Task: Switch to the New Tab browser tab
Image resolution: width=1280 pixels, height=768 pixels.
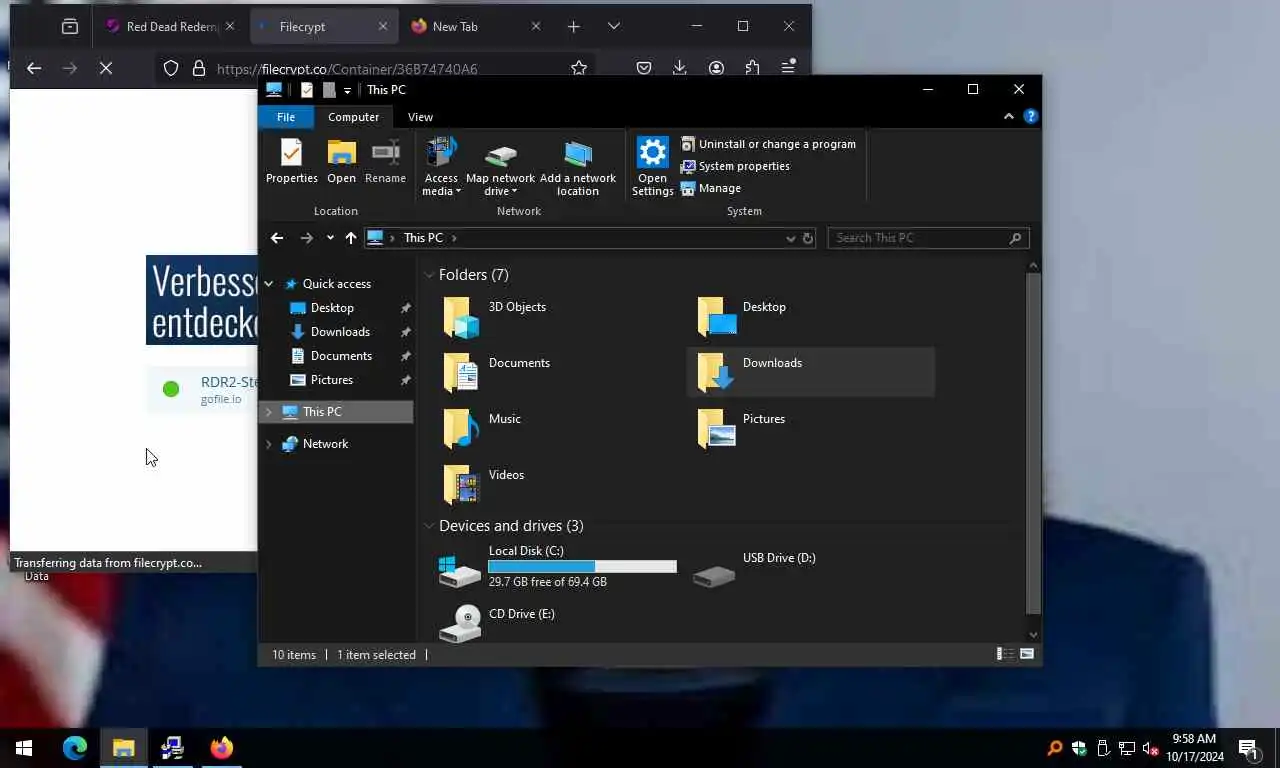Action: coord(475,27)
